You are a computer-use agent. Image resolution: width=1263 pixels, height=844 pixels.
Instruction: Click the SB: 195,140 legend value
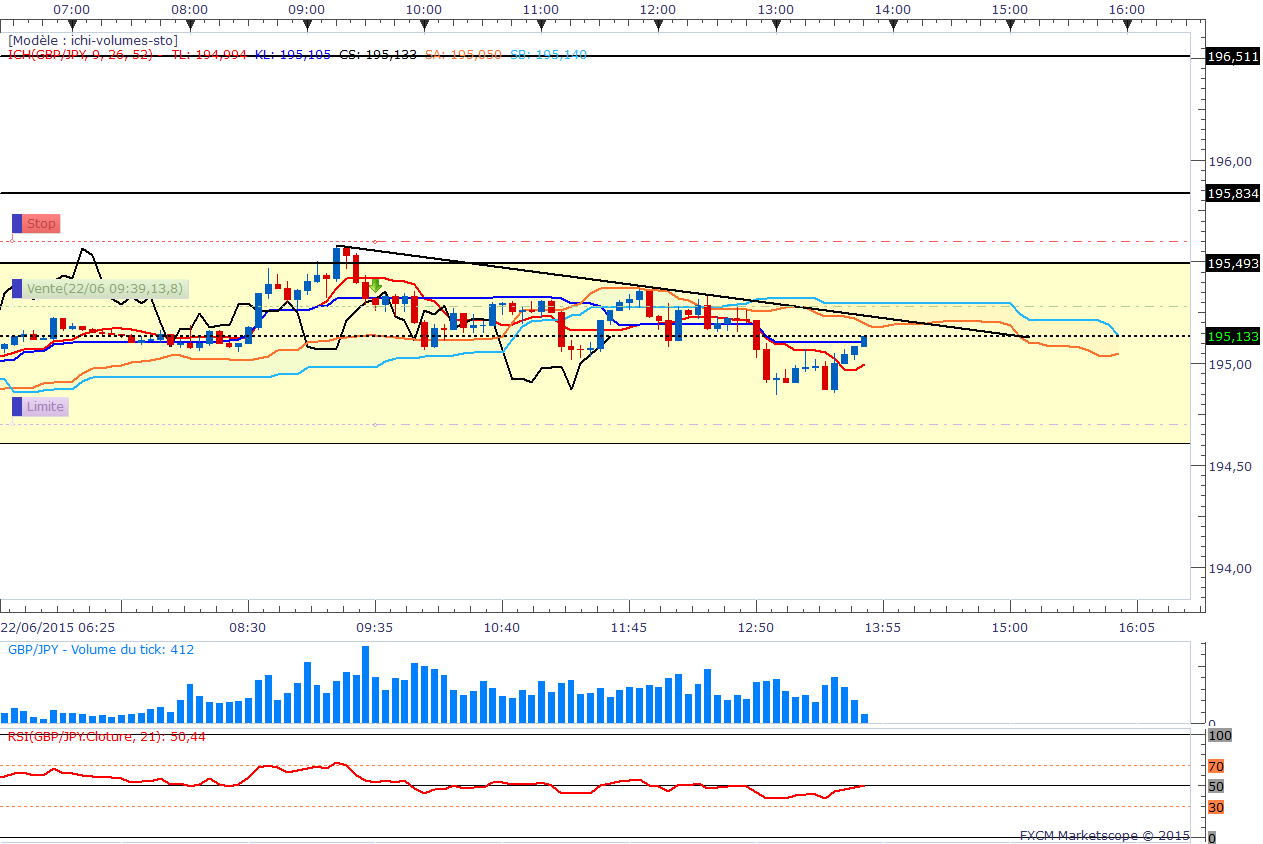click(549, 54)
